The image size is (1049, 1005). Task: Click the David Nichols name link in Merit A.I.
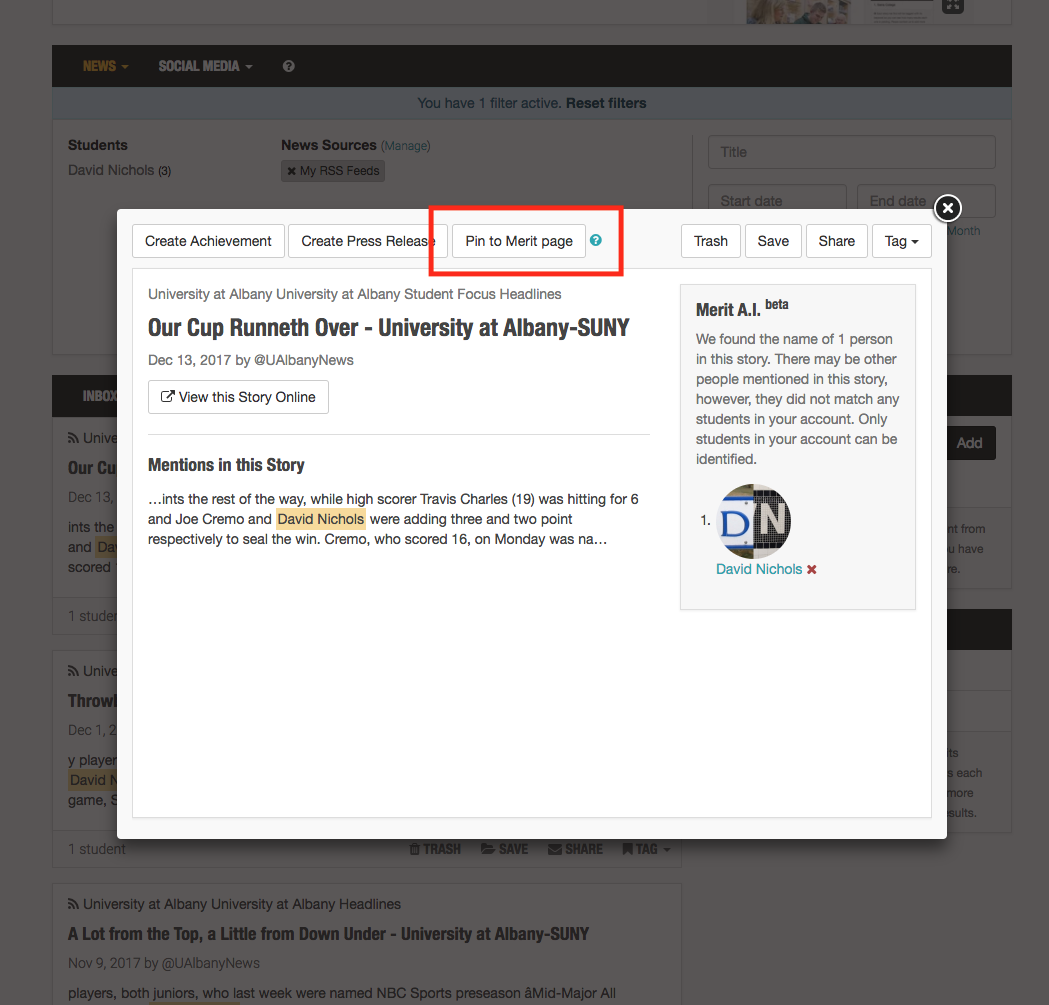coord(759,569)
